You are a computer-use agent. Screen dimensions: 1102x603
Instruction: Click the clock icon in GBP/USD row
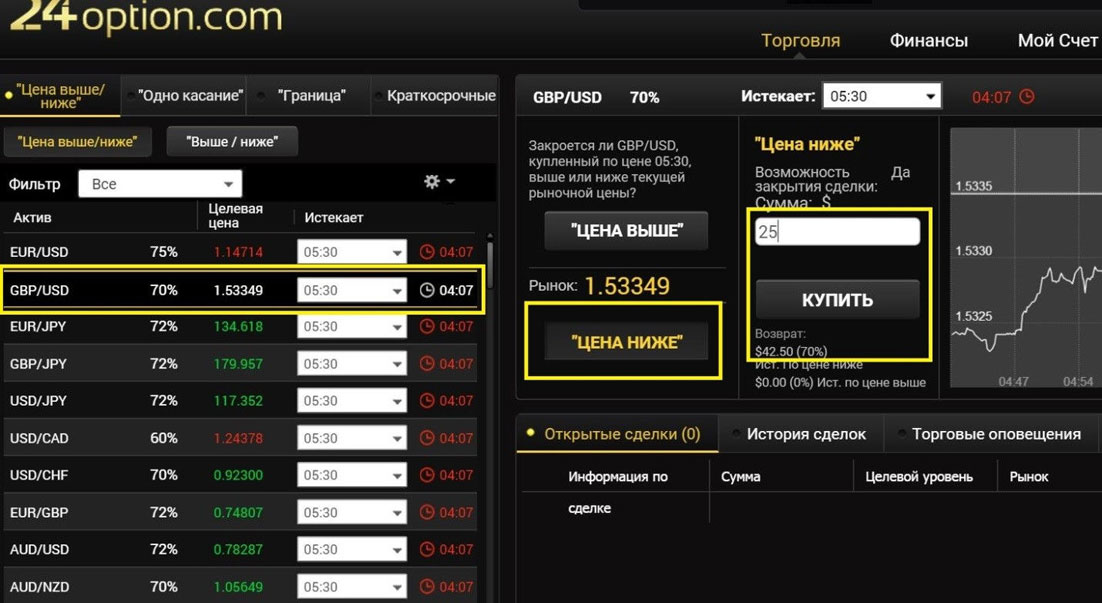click(x=427, y=290)
